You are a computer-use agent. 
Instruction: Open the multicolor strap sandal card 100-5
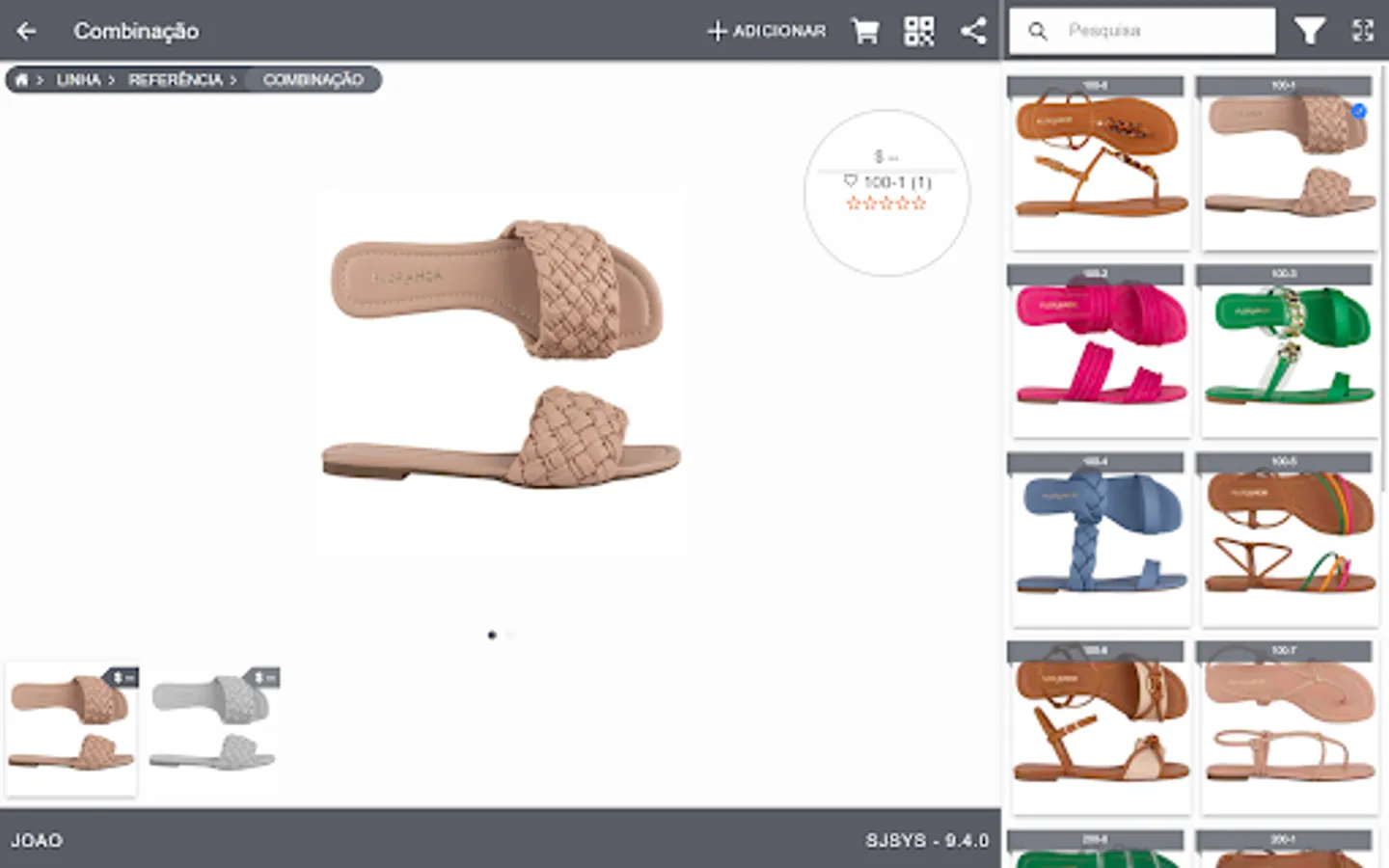(x=1289, y=539)
